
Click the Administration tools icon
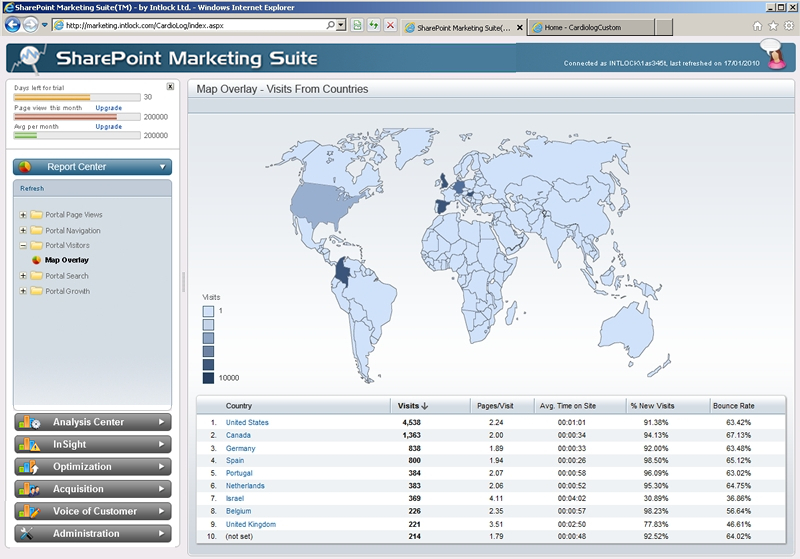click(x=27, y=533)
